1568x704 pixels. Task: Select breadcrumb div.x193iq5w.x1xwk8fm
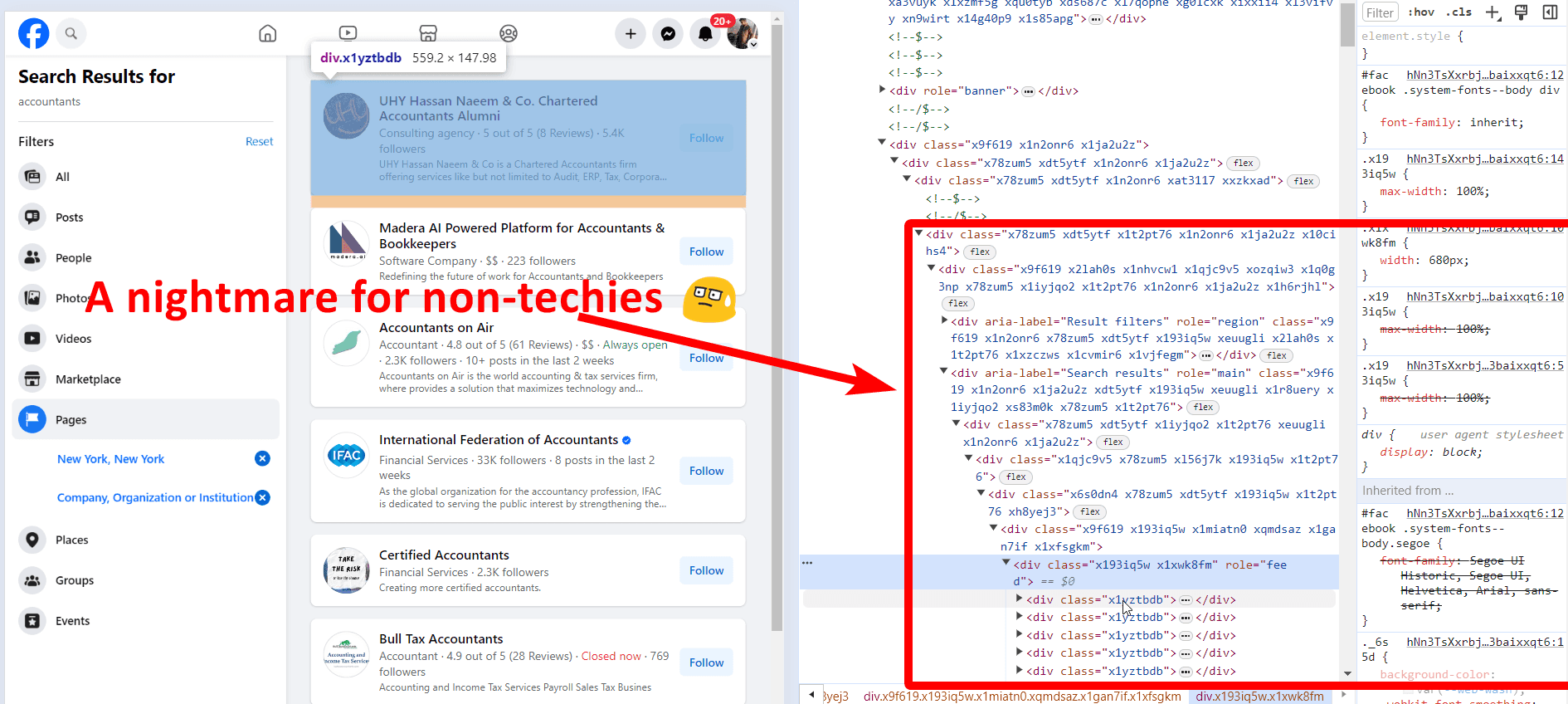coord(1259,697)
